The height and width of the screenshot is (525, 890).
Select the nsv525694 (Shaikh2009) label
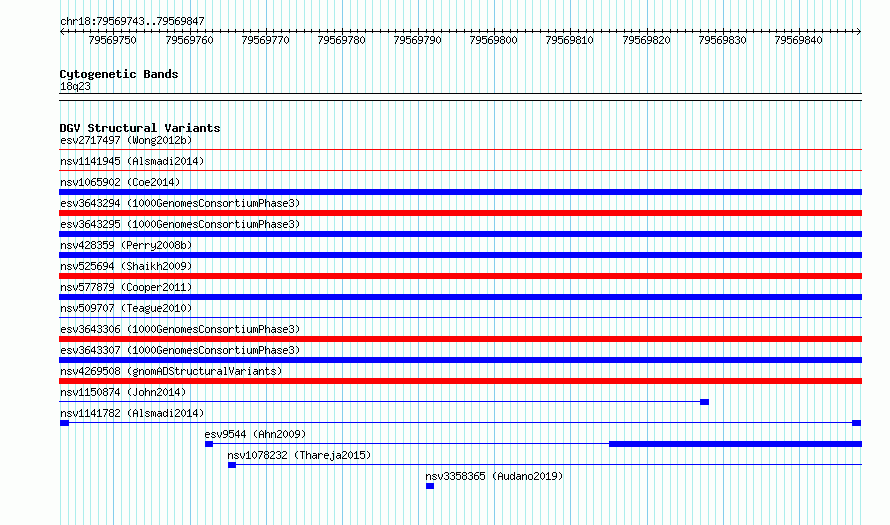pos(126,266)
